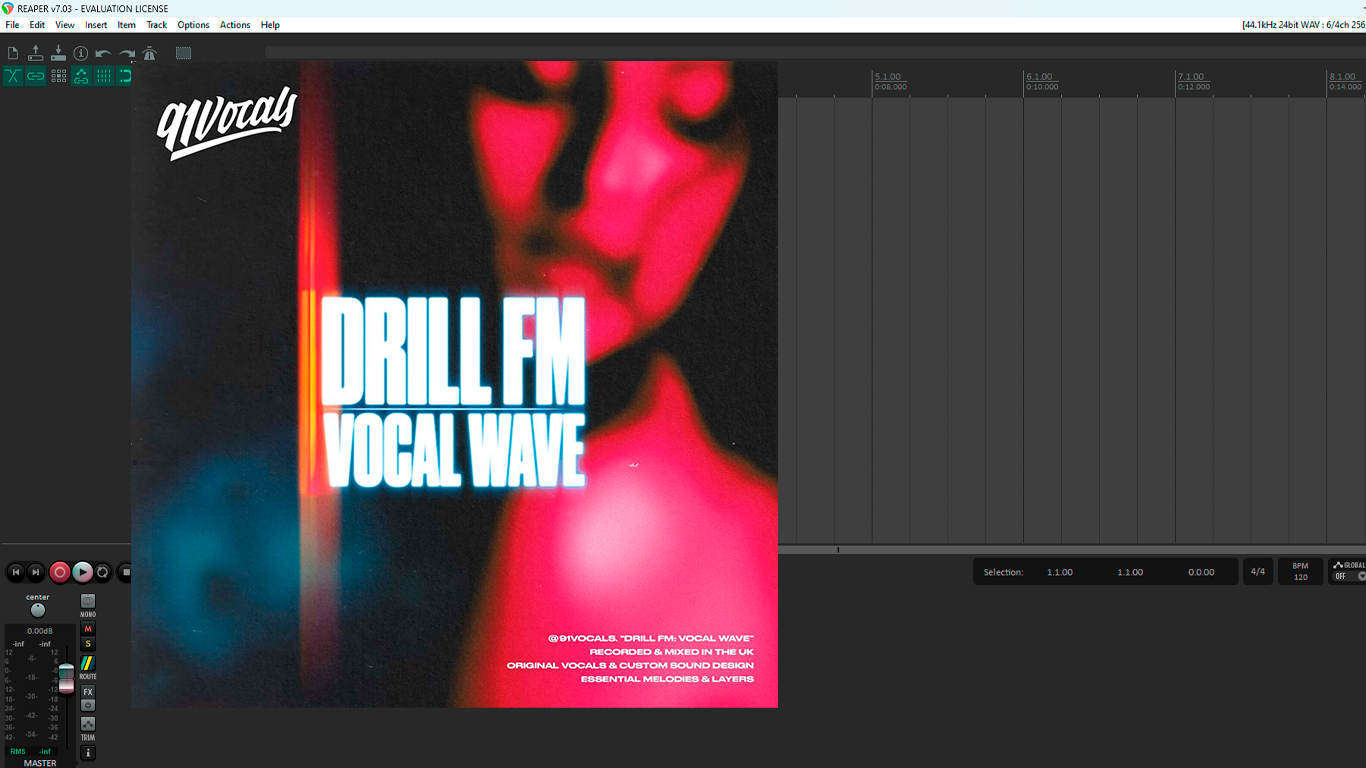Image resolution: width=1366 pixels, height=768 pixels.
Task: Click the master pan knob labeled center
Action: (38, 610)
